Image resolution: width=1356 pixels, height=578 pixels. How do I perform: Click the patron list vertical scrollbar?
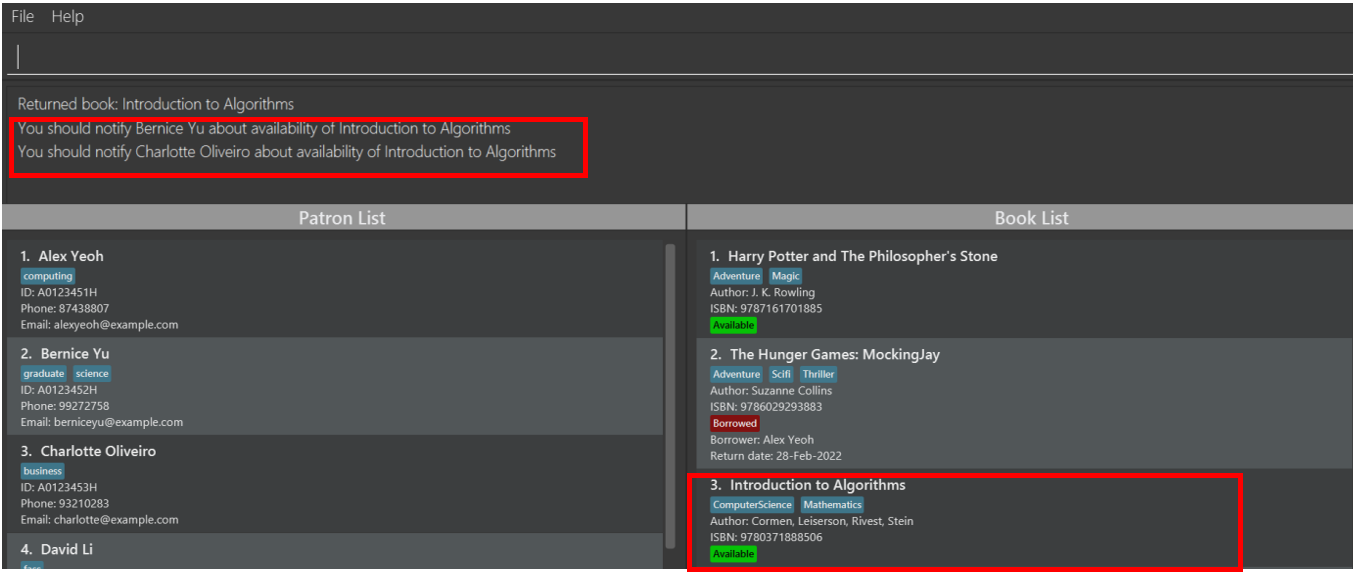click(670, 395)
